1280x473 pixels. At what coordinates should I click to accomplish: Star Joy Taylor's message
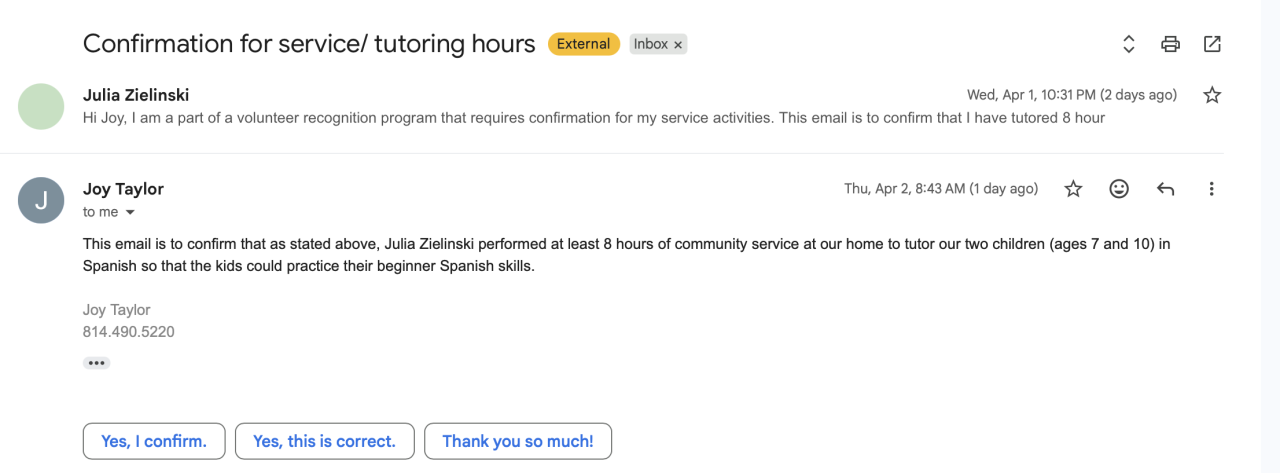click(x=1073, y=188)
